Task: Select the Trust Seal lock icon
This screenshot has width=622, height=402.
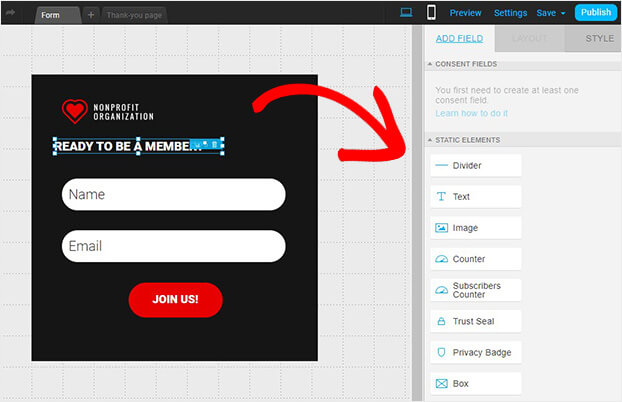Action: (x=441, y=321)
